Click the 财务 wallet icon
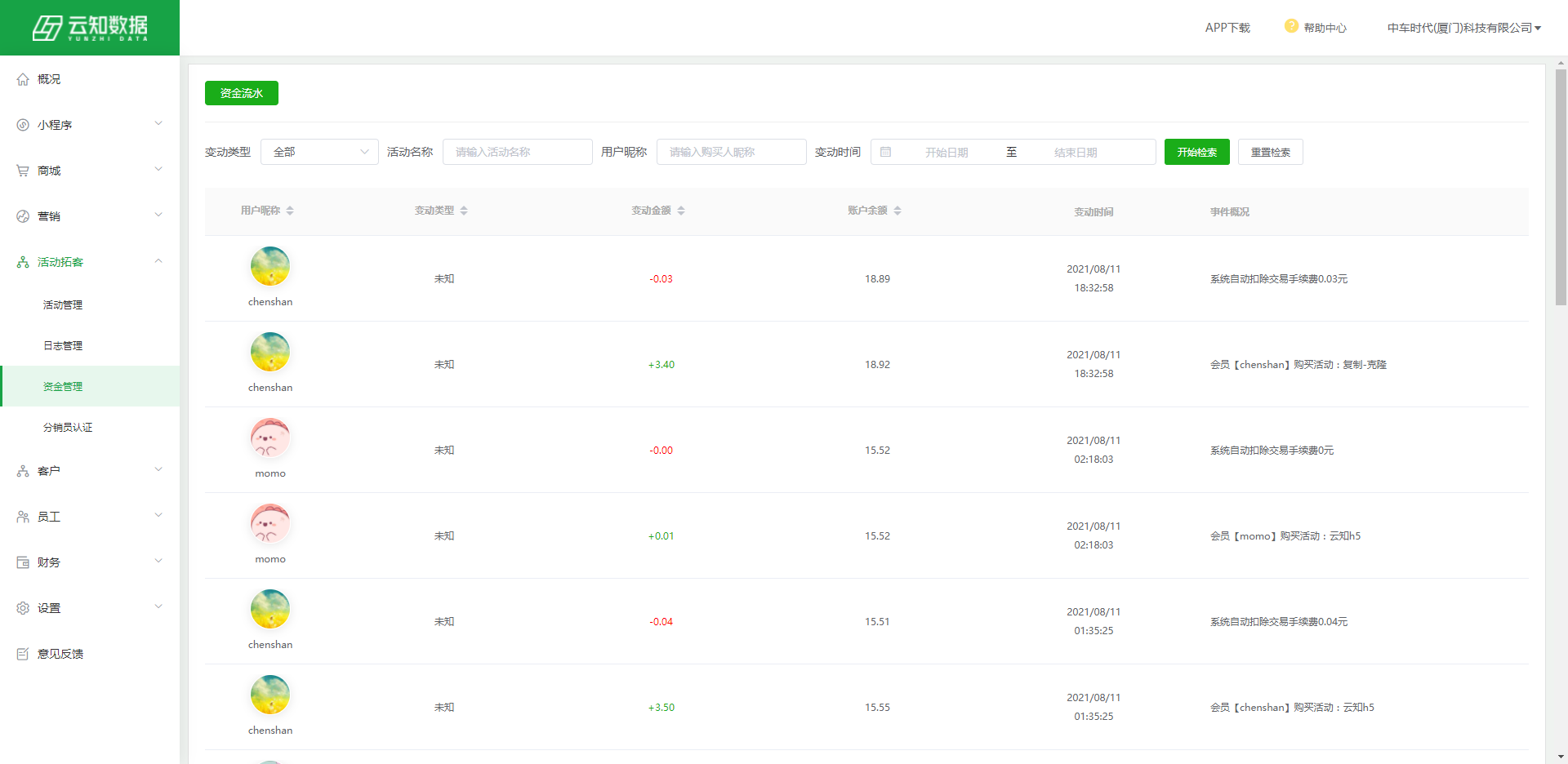The height and width of the screenshot is (764, 1568). point(23,562)
